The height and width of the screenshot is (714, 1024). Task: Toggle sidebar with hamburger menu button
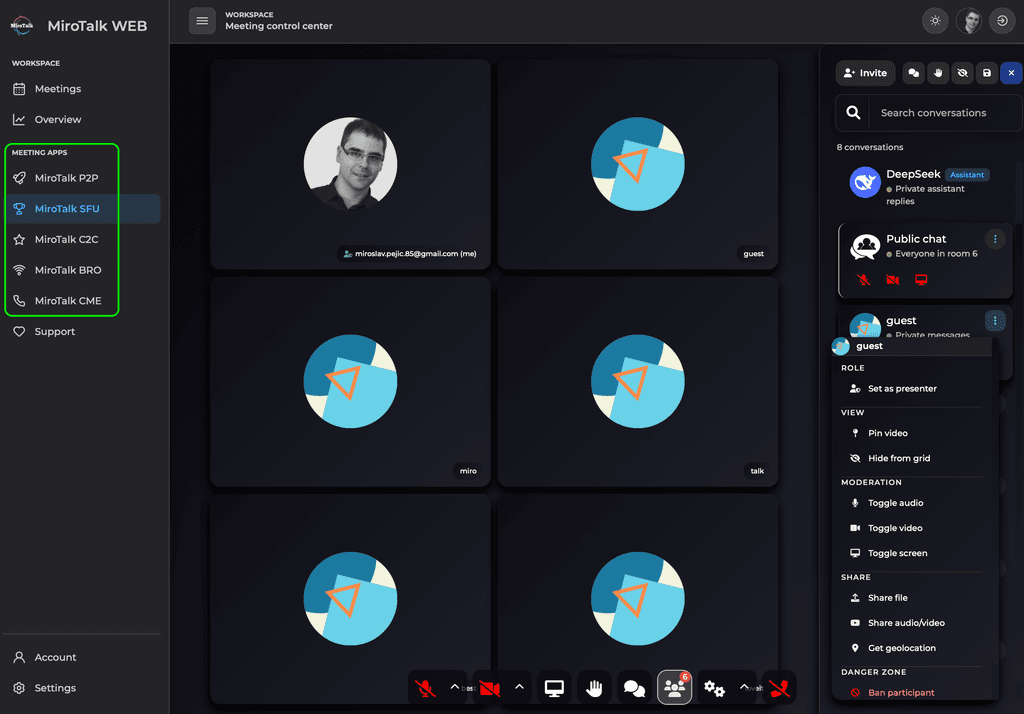[x=202, y=21]
